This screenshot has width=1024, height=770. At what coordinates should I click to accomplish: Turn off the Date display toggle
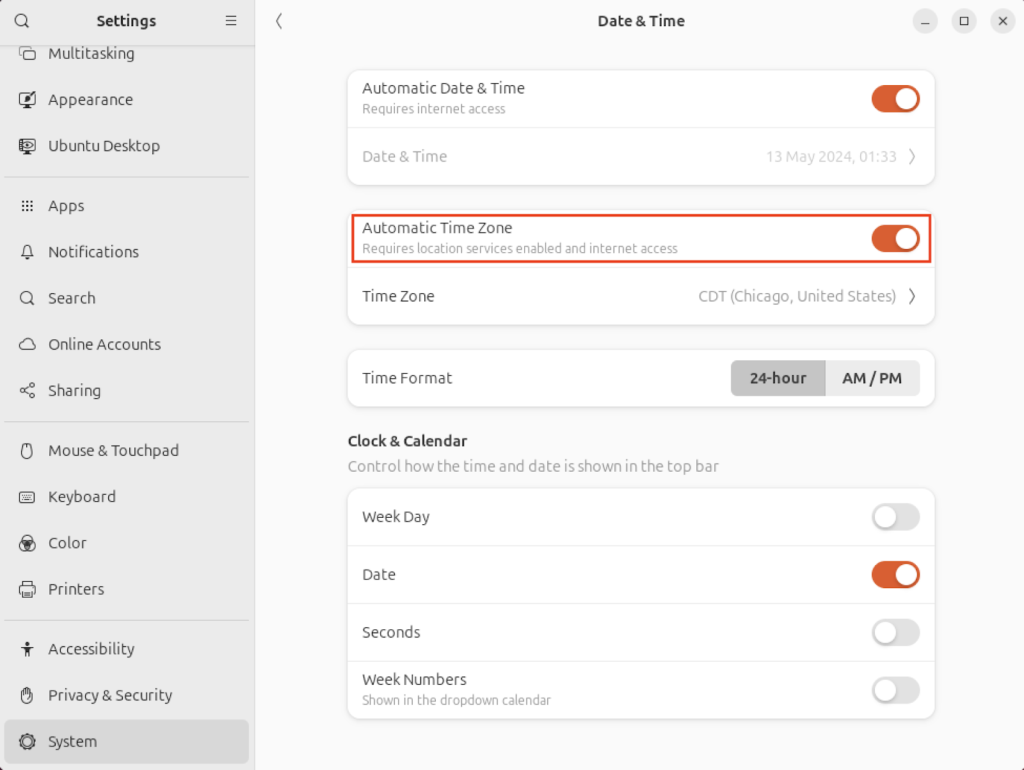[x=895, y=575]
